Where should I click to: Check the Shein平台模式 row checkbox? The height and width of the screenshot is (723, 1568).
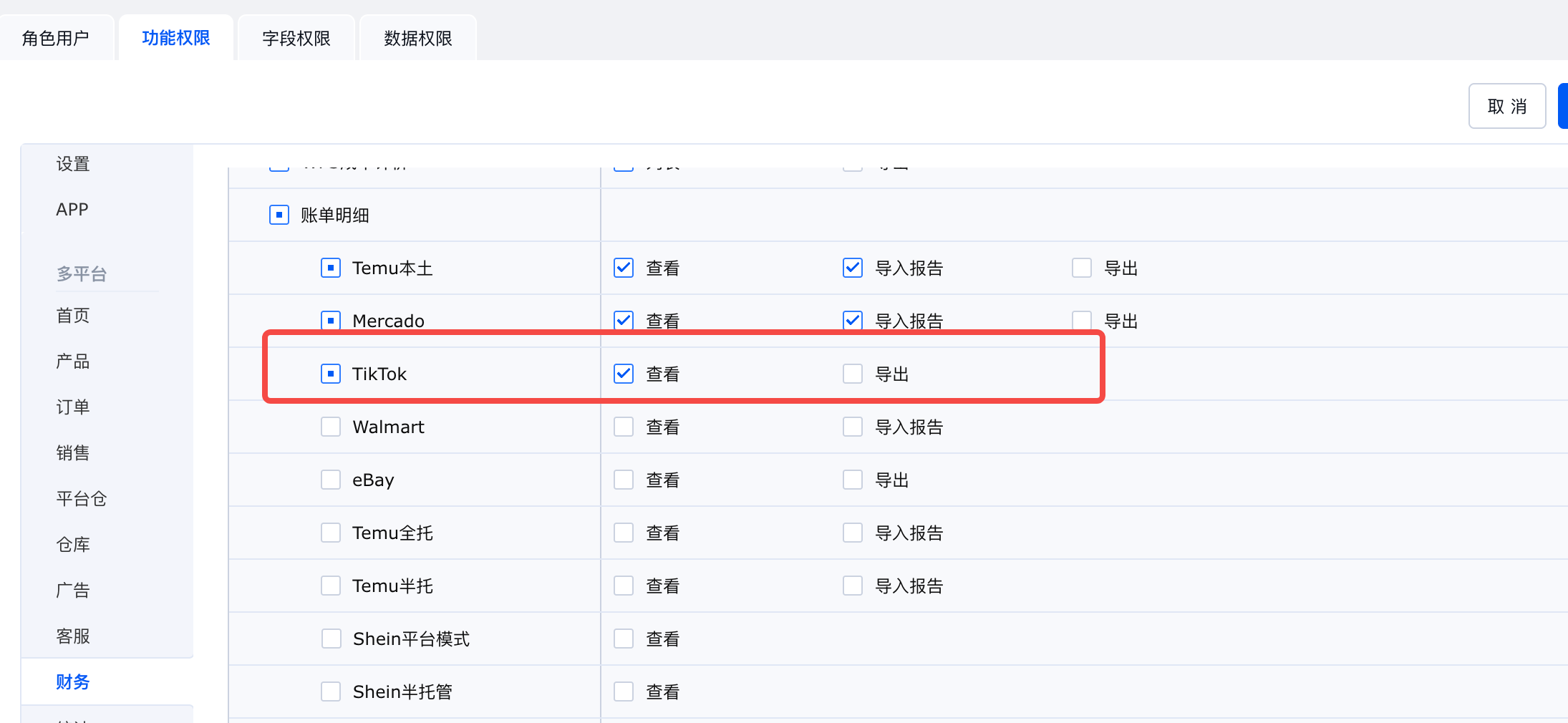331,639
